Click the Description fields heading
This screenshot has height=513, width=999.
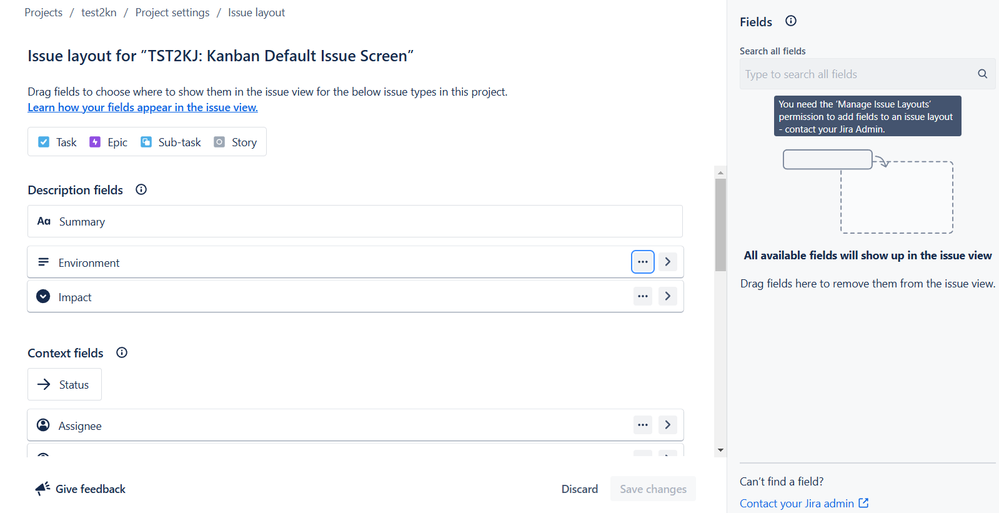tap(75, 190)
